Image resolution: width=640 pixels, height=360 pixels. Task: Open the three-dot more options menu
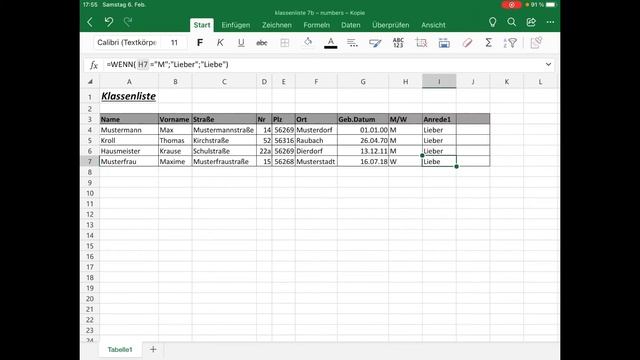(550, 22)
